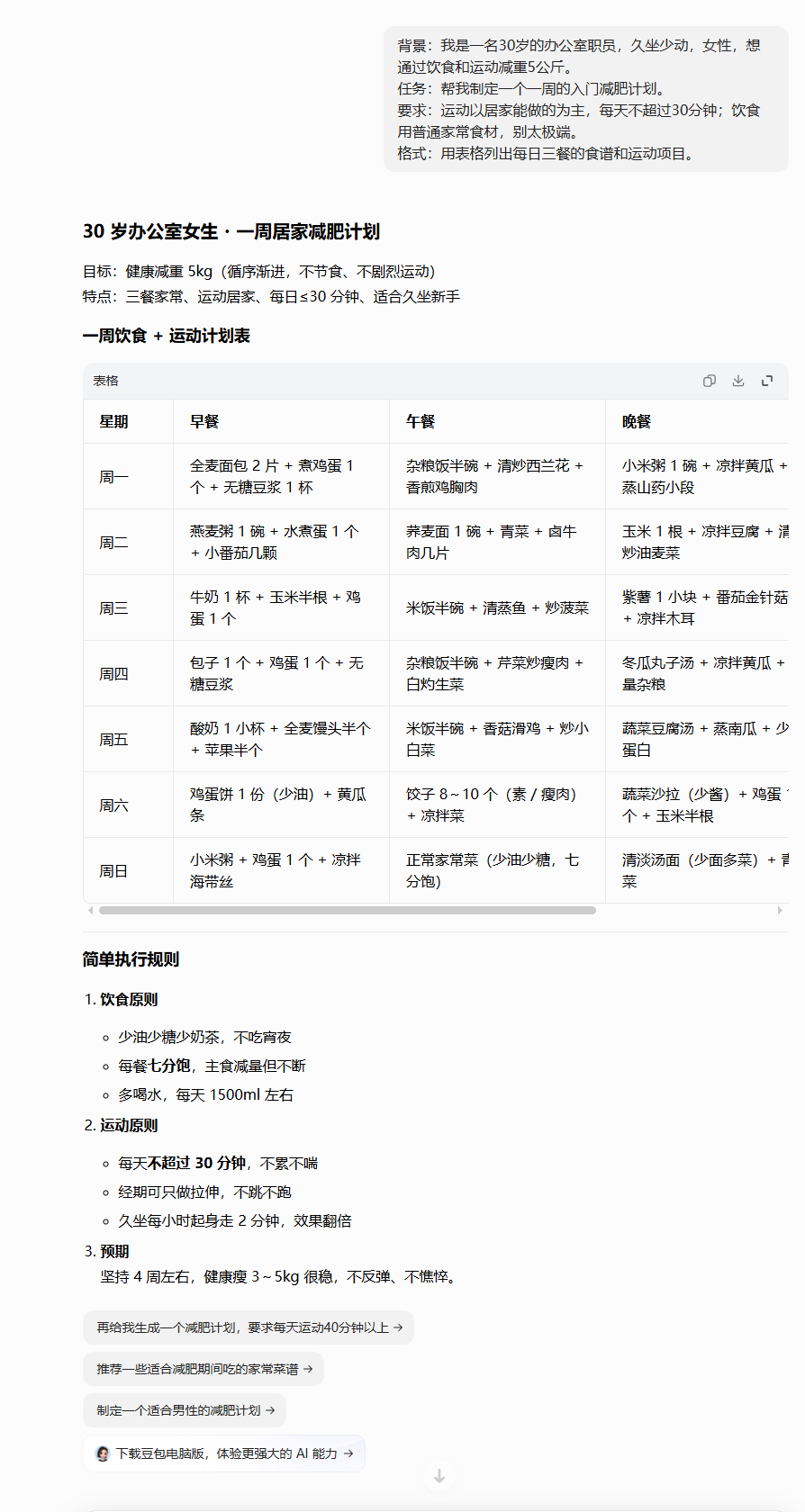This screenshot has width=805, height=1512.
Task: Click Monday lunch cell with 杂粮饭半碗 + 清炒西兰花
Action: pyautogui.click(x=497, y=476)
